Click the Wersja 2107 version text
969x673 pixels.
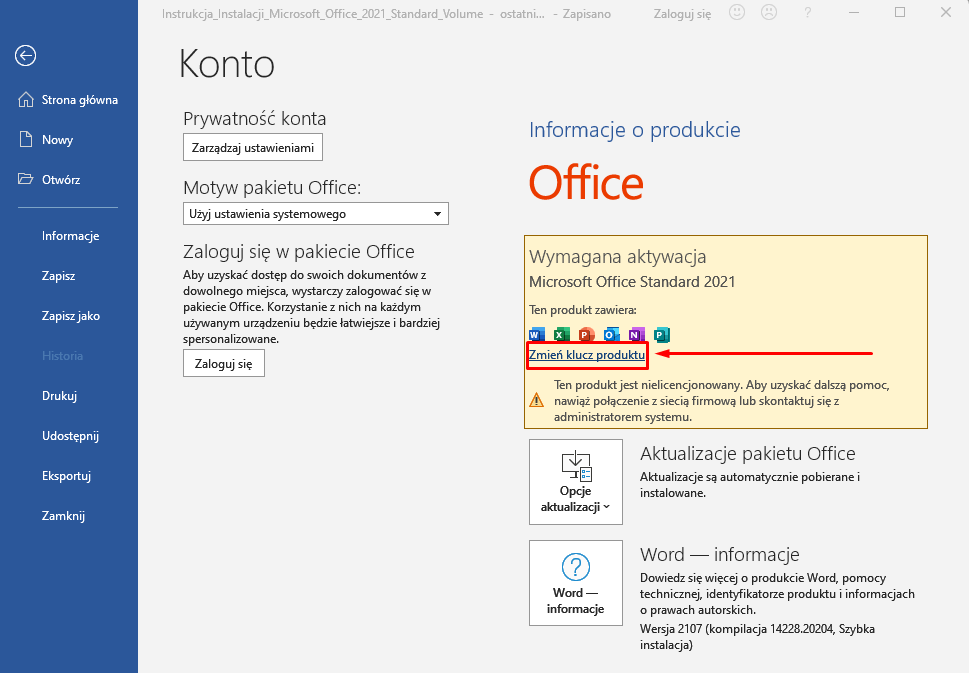coord(757,637)
